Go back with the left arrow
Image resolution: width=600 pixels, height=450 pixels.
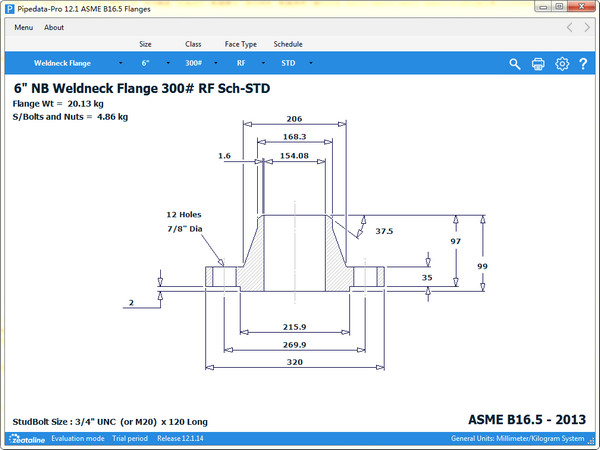[x=569, y=27]
